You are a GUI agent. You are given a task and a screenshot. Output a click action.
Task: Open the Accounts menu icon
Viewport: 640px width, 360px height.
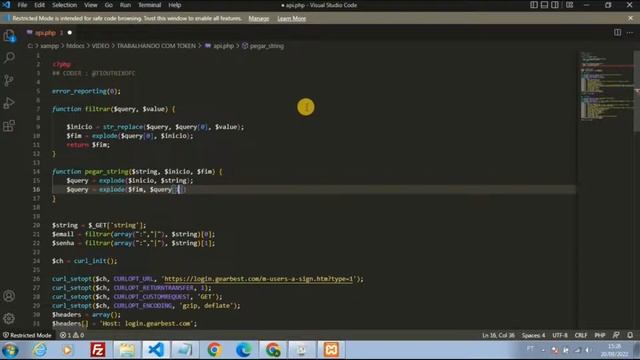point(9,296)
